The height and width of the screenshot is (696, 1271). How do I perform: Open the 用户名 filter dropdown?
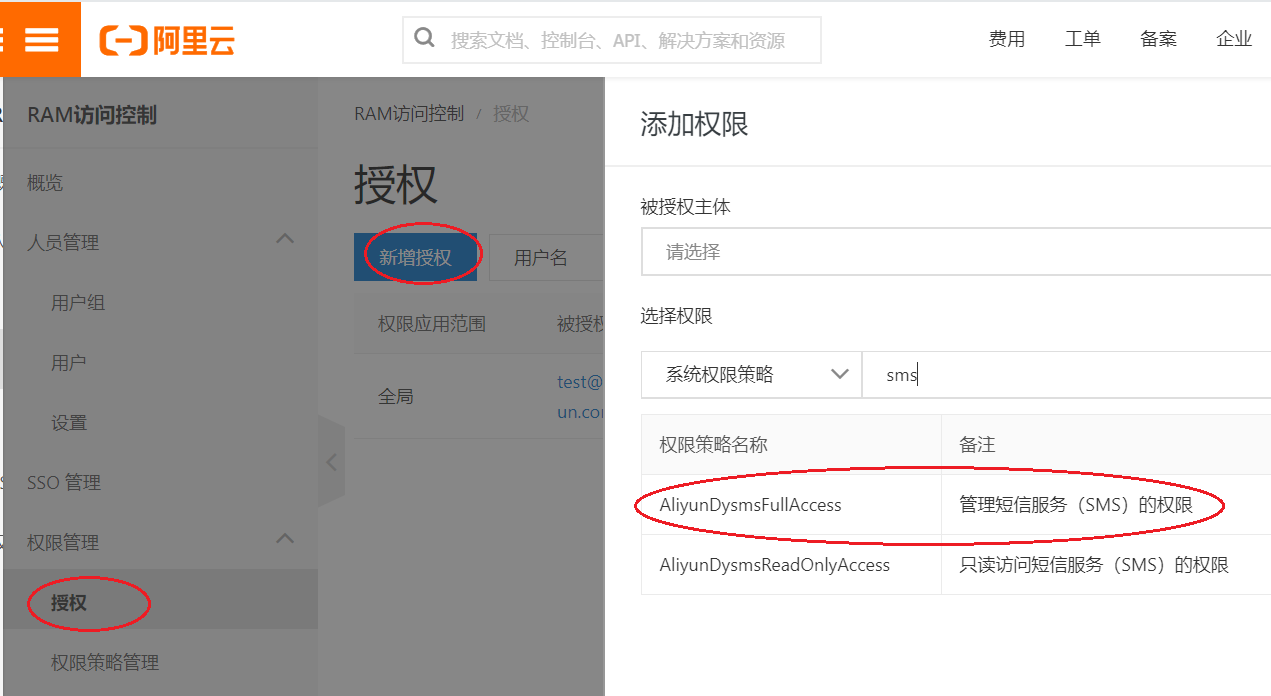click(545, 258)
